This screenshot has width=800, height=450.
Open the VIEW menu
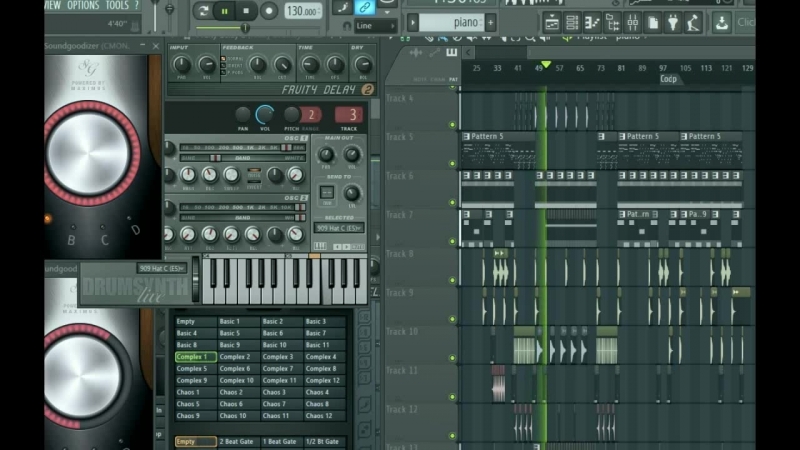[53, 6]
